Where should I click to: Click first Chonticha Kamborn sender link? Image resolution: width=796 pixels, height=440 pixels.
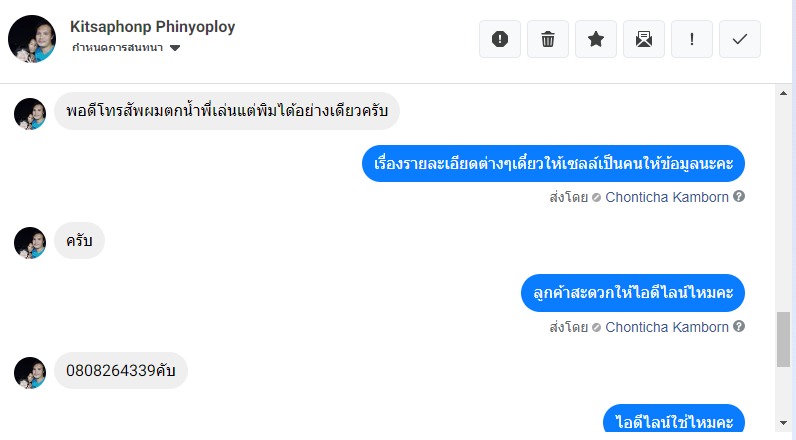click(667, 197)
